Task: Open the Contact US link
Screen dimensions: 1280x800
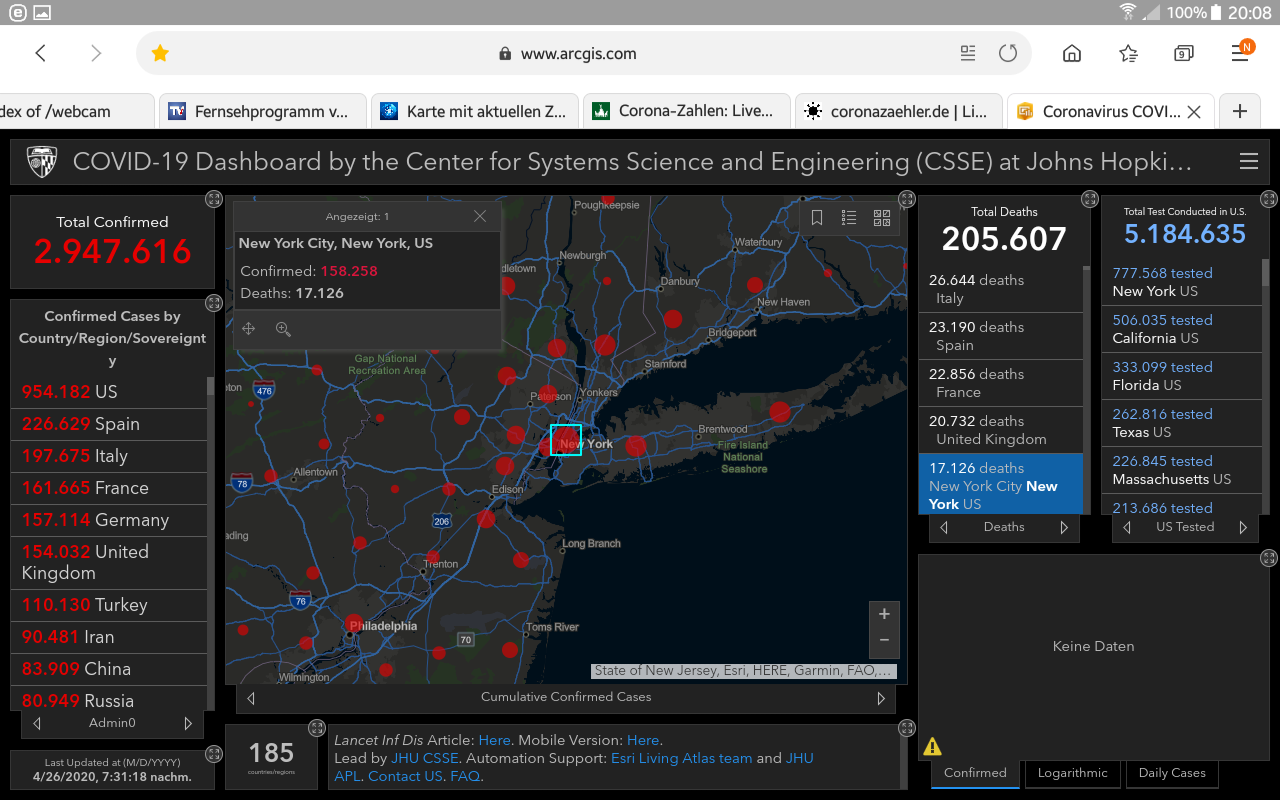Action: point(405,777)
